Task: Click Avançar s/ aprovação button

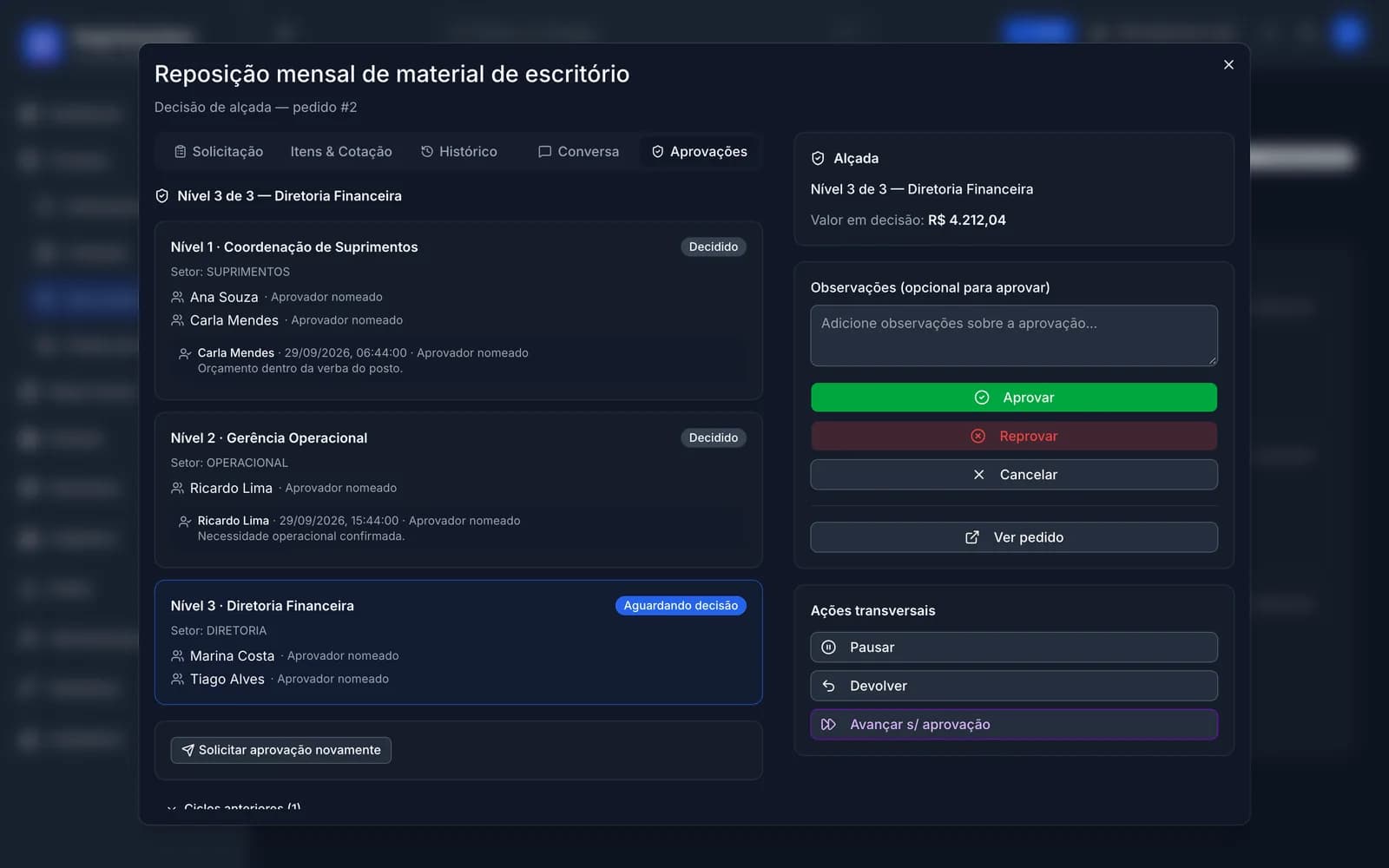Action: coord(1014,725)
